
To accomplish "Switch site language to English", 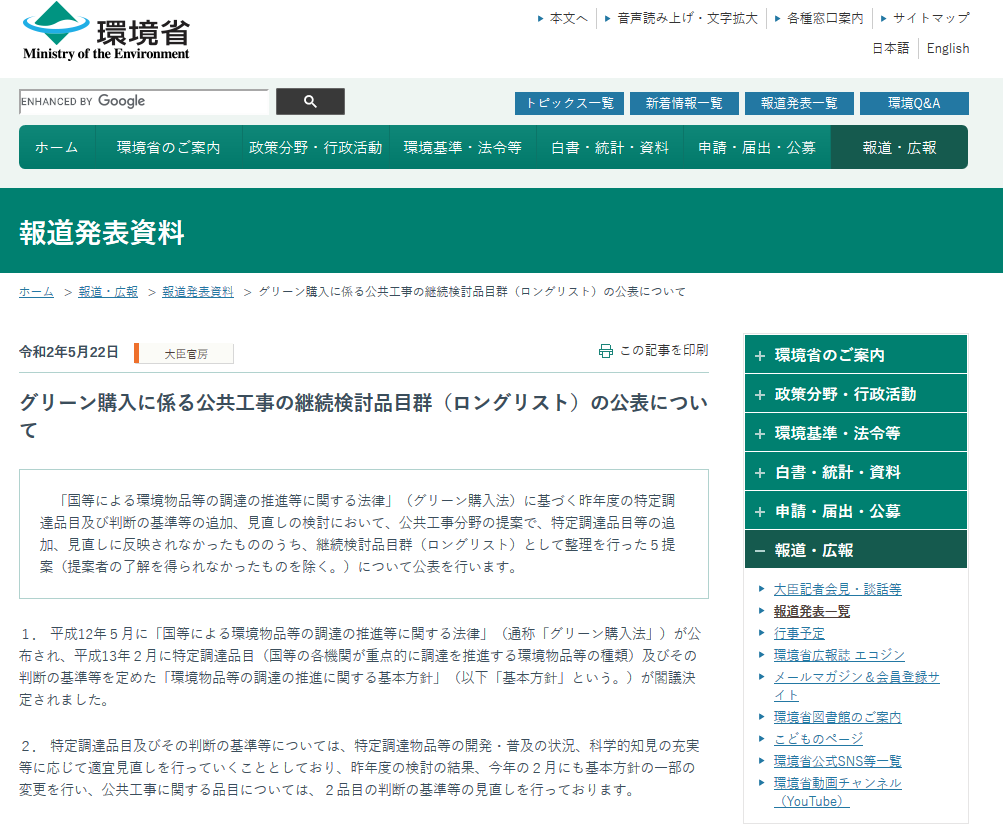I will coord(947,48).
